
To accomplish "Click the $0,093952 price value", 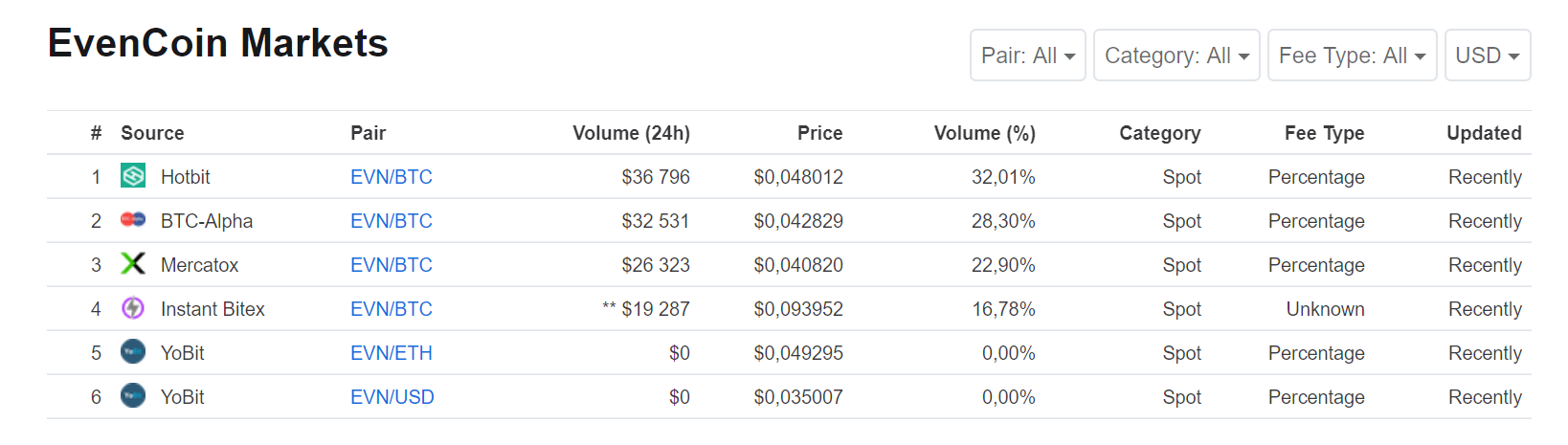I will 798,309.
